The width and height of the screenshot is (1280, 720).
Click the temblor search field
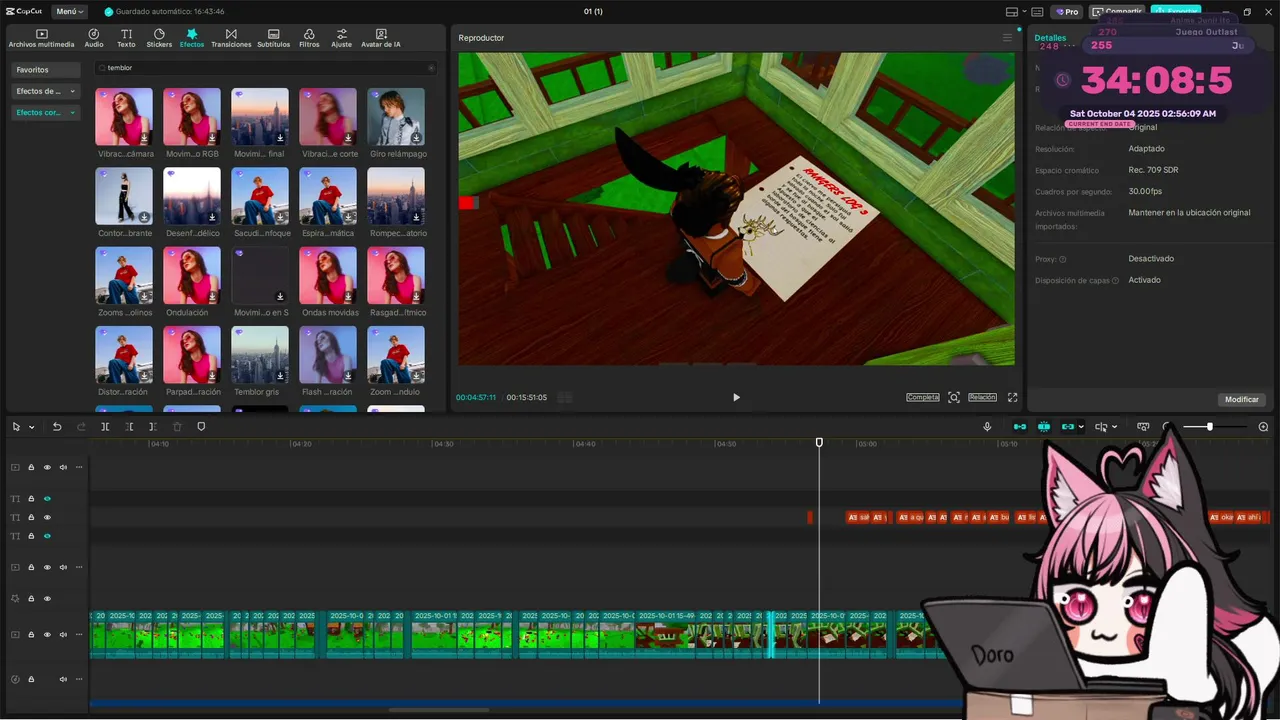pos(266,68)
